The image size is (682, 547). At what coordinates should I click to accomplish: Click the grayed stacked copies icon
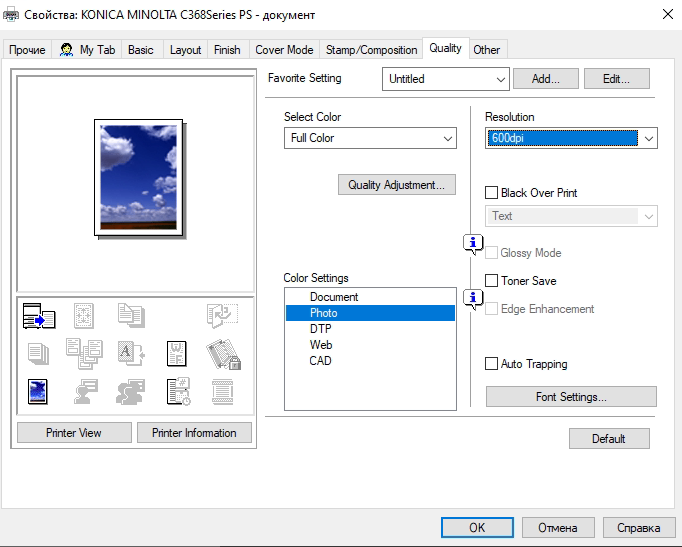(x=38, y=354)
